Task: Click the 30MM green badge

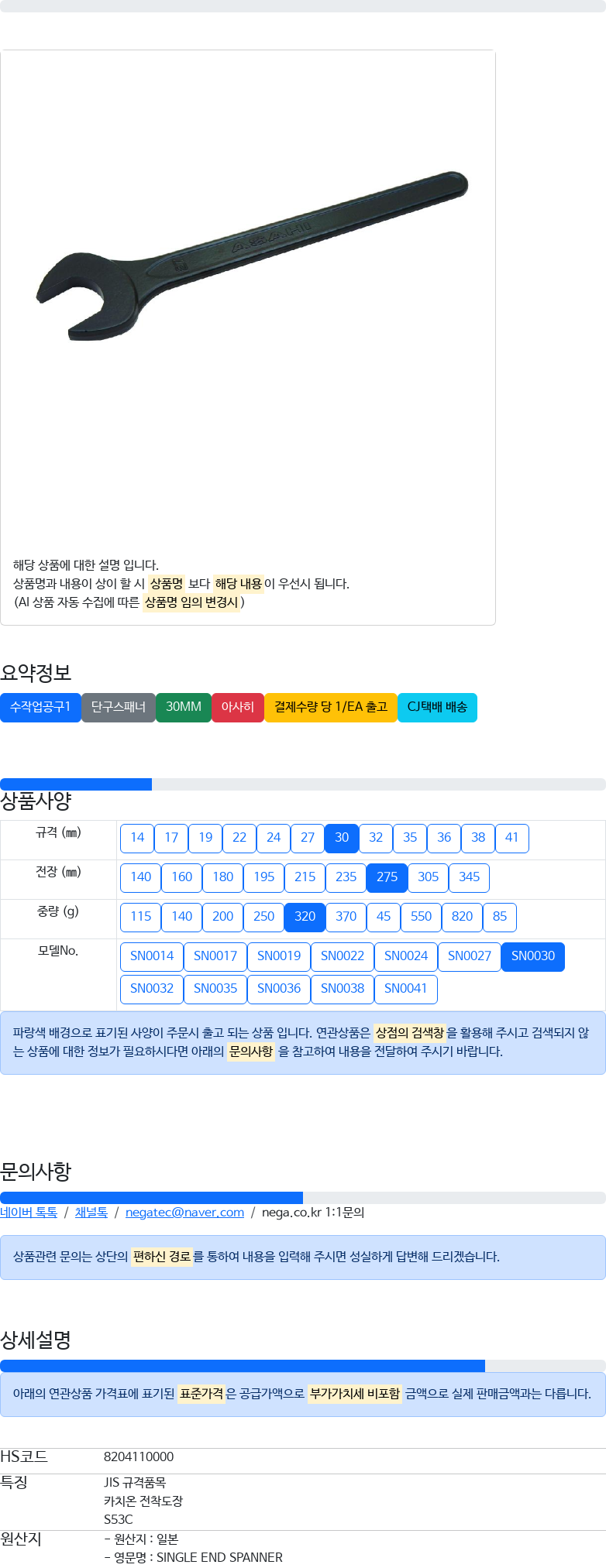Action: point(184,707)
